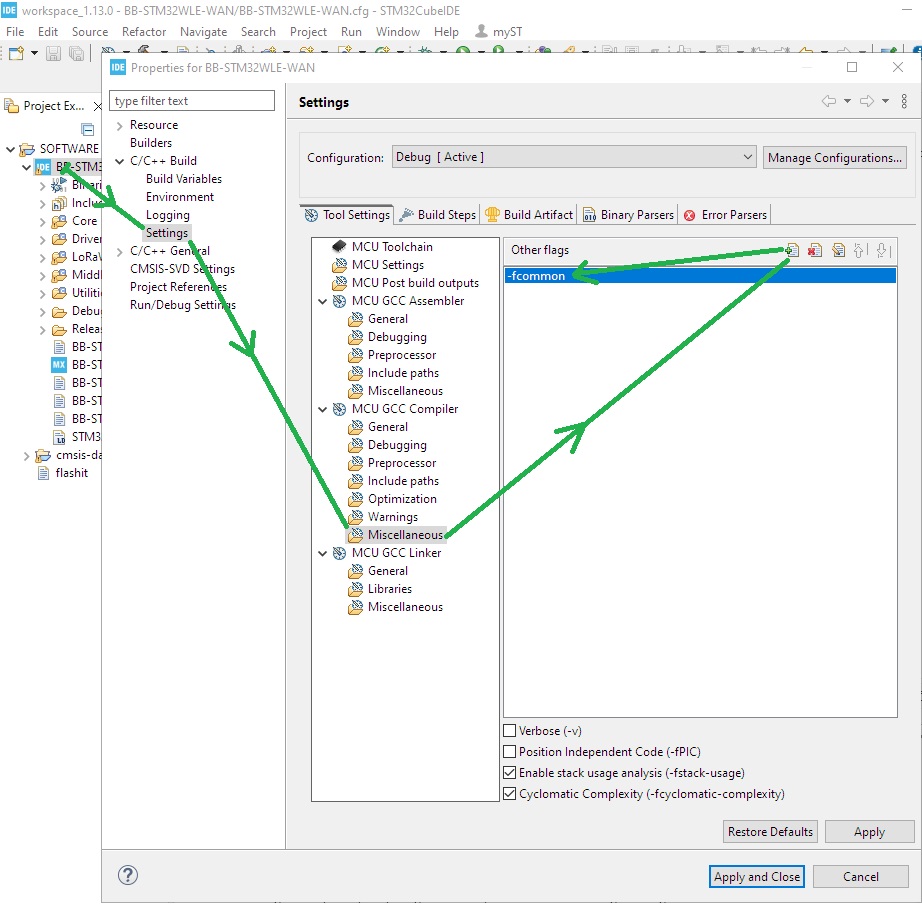The image size is (922, 912).
Task: Open MCU Post build outputs settings
Action: 415,283
